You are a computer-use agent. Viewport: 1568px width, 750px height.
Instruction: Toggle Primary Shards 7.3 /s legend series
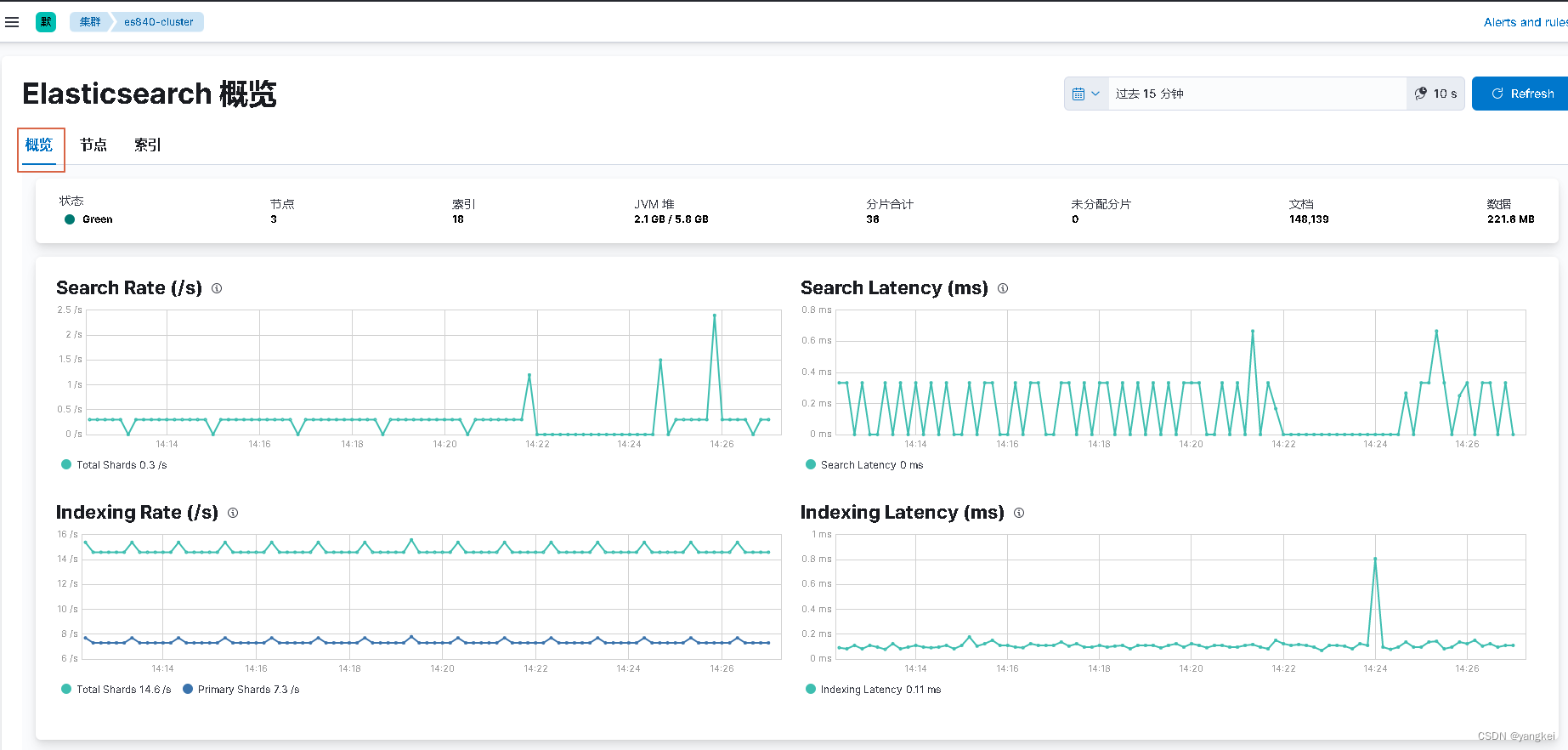tap(241, 690)
